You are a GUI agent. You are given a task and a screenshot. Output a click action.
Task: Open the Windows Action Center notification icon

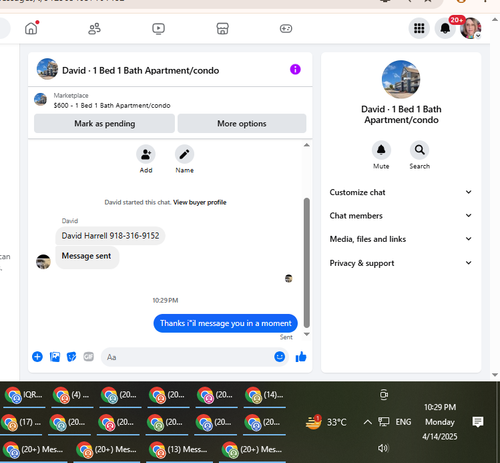pyautogui.click(x=478, y=422)
